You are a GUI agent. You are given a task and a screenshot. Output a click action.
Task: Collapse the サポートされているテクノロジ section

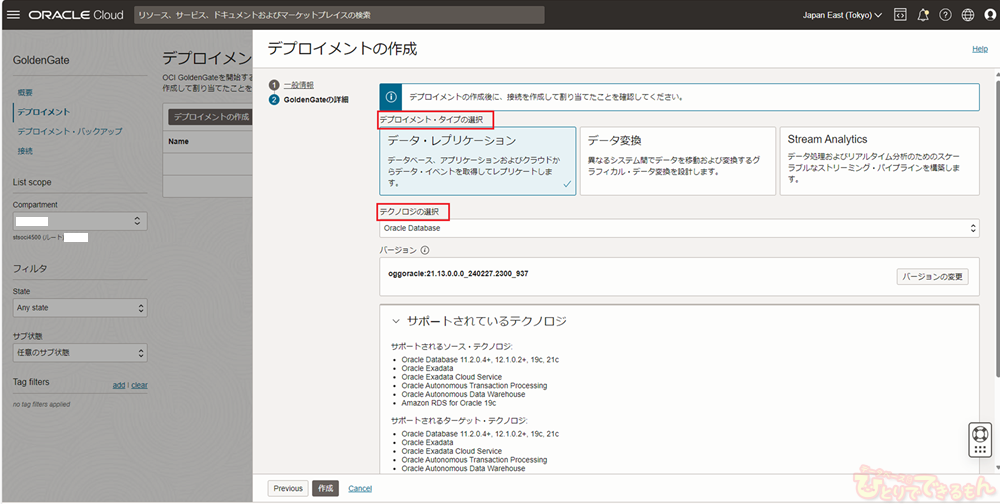coord(396,321)
